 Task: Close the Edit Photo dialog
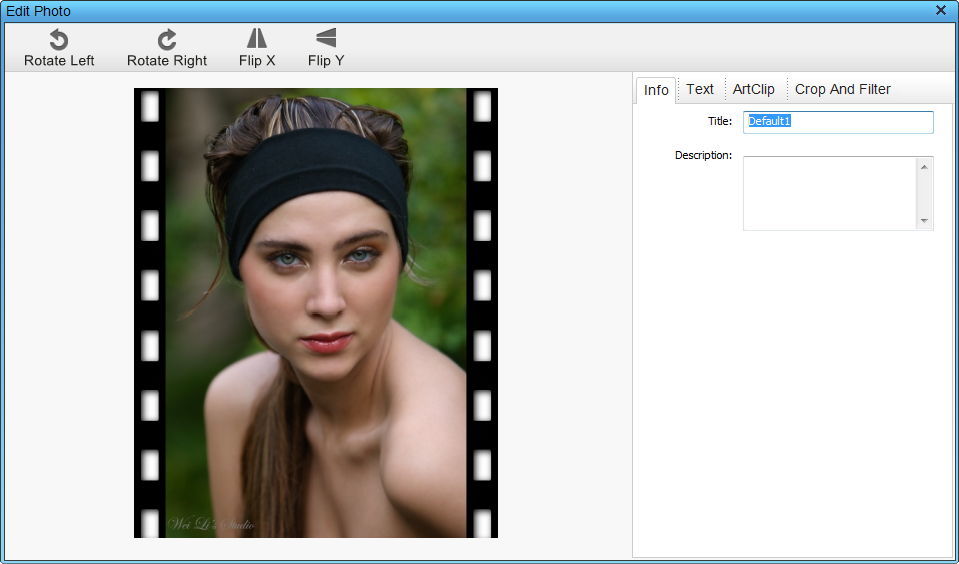pos(941,10)
